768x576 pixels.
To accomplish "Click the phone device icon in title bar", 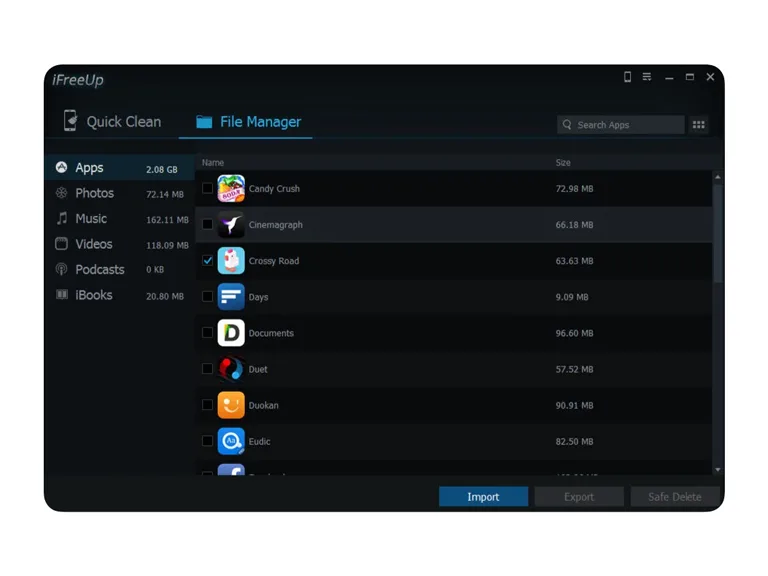I will pyautogui.click(x=627, y=77).
